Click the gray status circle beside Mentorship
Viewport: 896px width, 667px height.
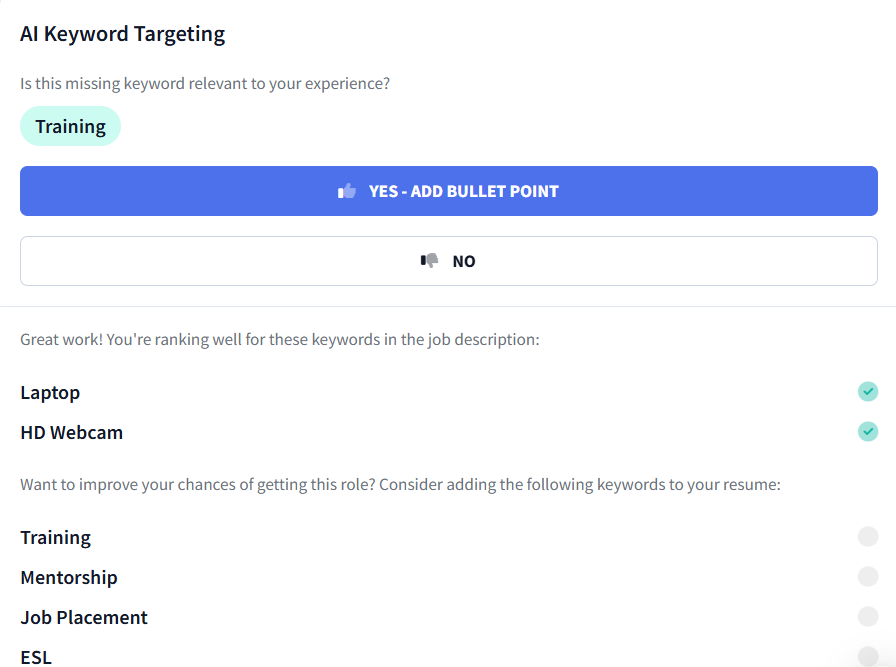click(x=868, y=576)
